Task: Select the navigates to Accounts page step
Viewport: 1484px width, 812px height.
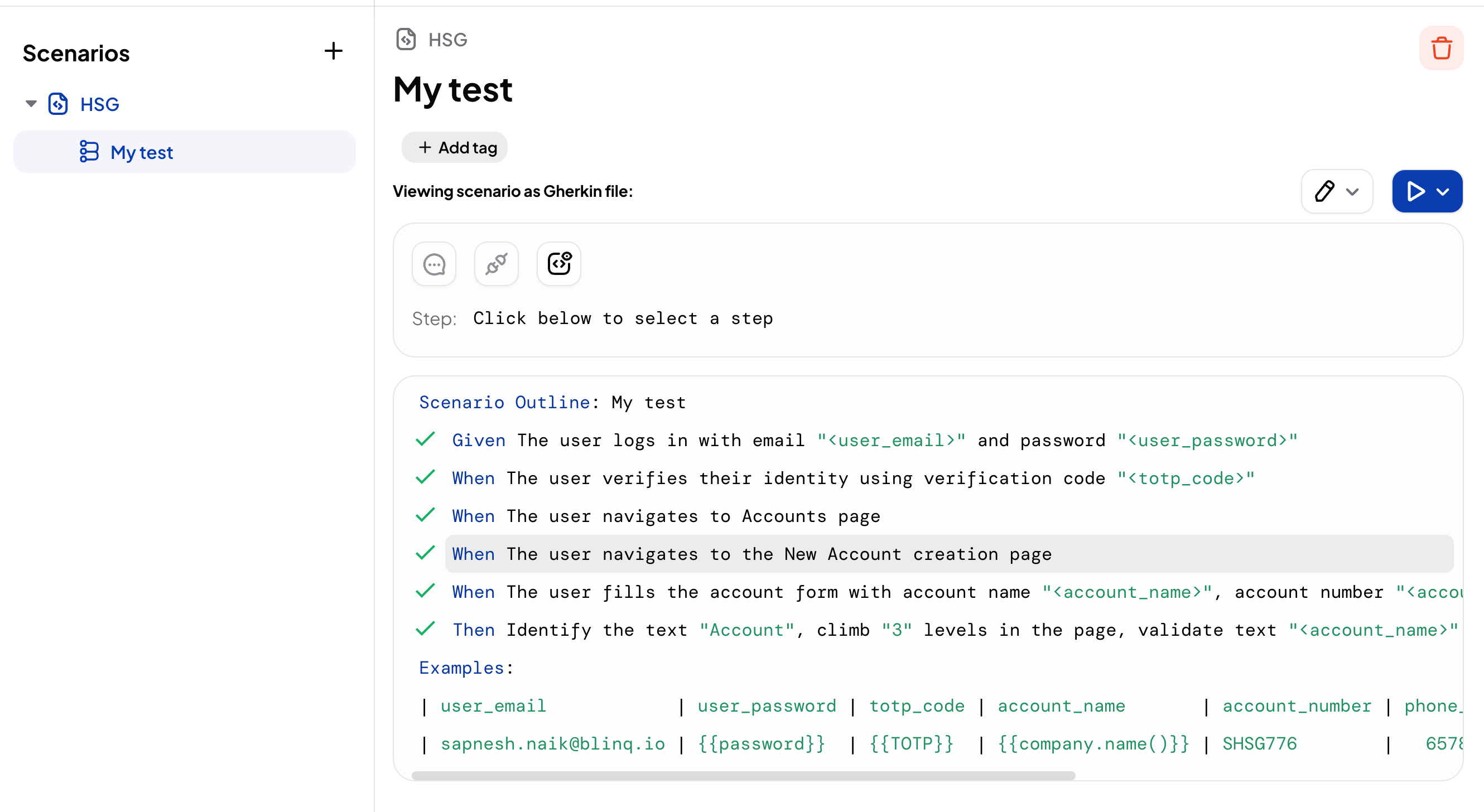Action: point(666,516)
